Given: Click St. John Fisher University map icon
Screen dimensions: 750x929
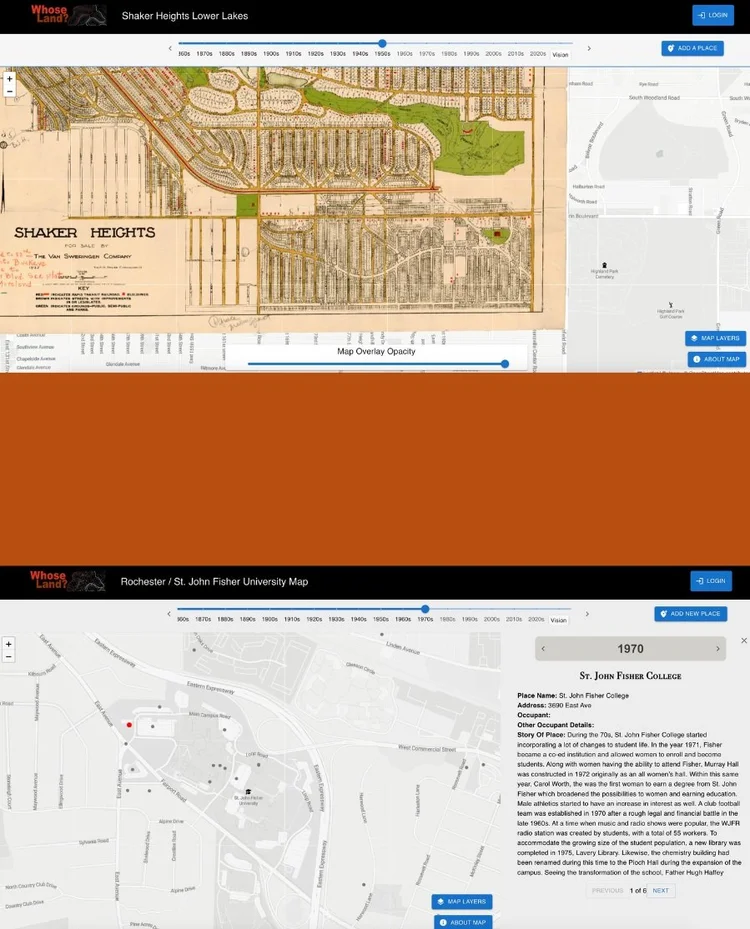Looking at the screenshot, I should (x=248, y=792).
